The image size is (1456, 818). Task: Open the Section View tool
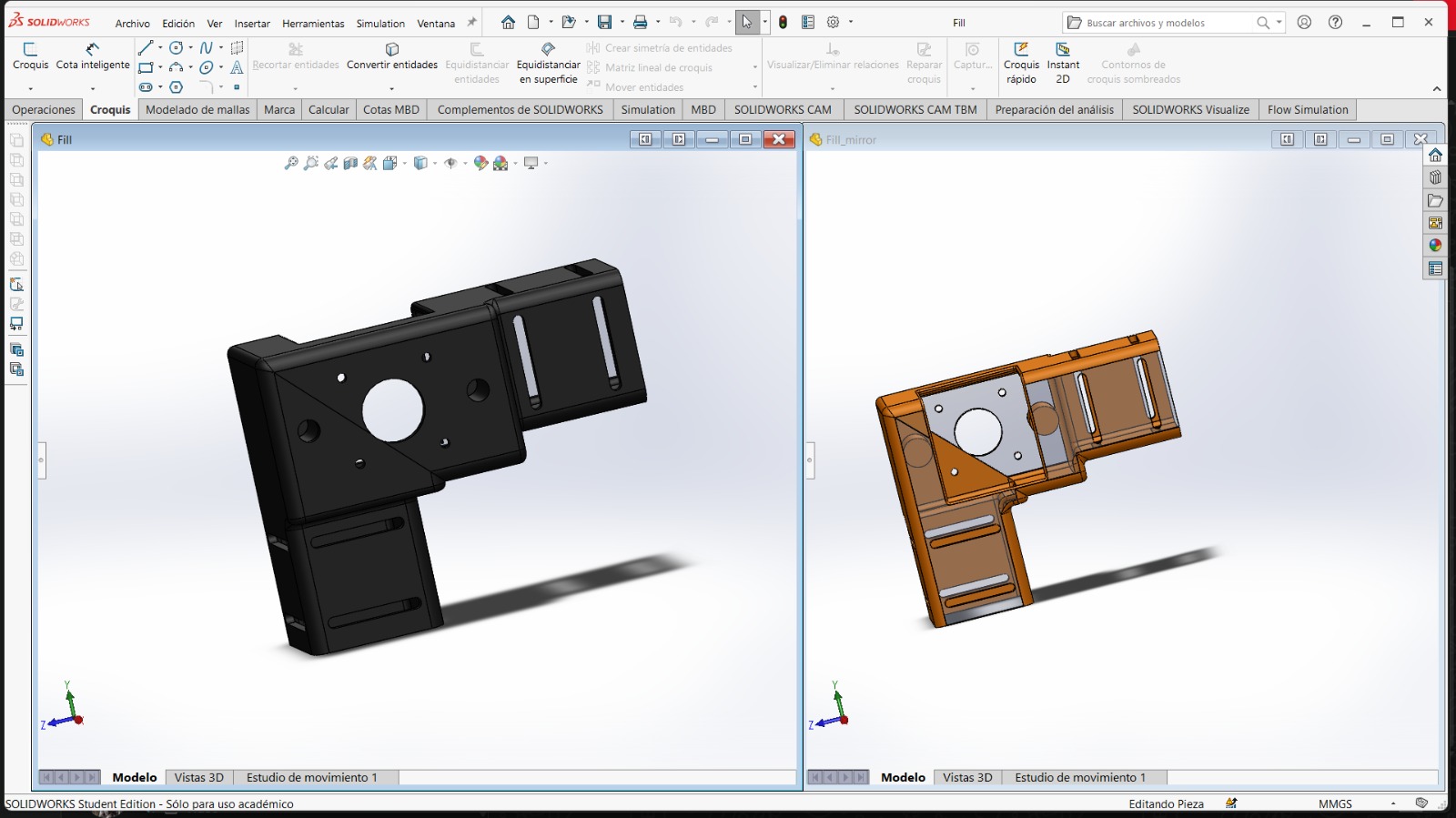(350, 163)
